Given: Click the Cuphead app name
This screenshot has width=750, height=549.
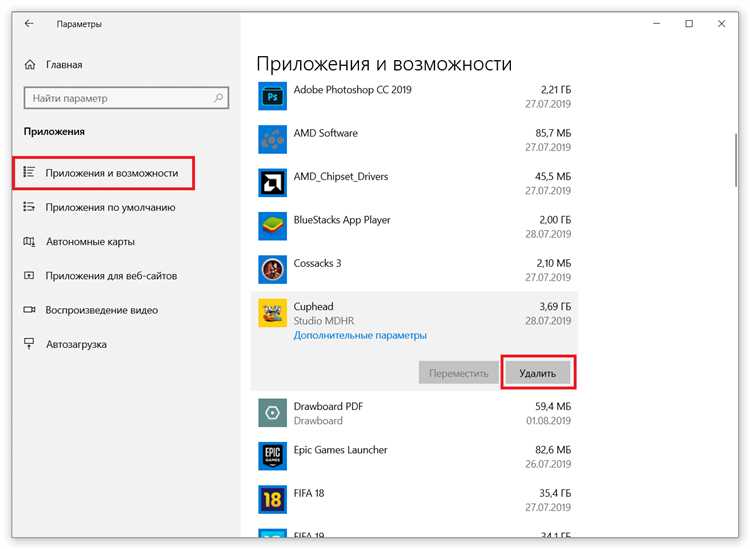Looking at the screenshot, I should click(313, 307).
